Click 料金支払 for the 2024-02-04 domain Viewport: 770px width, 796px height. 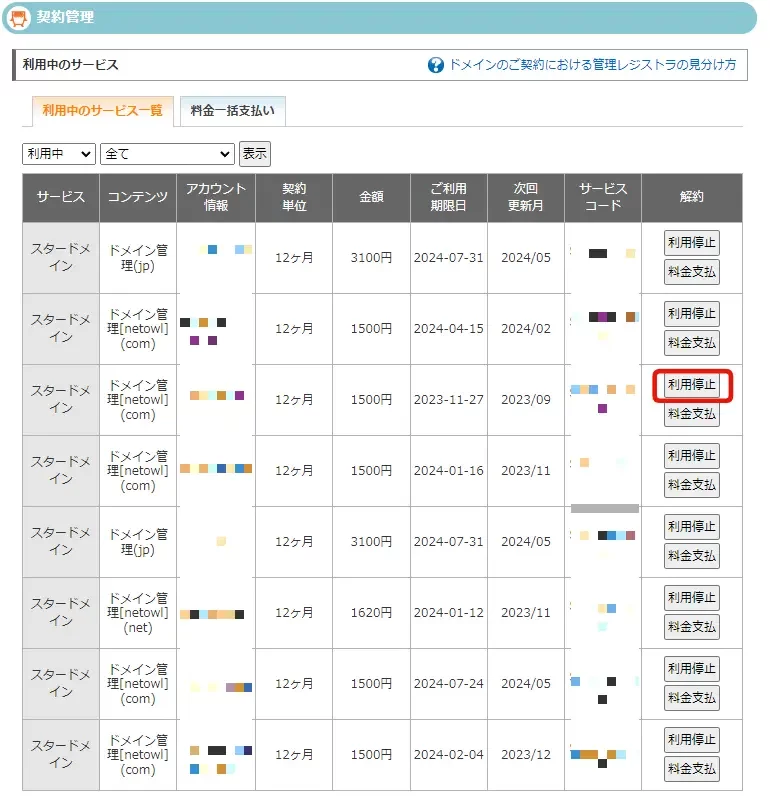[692, 769]
